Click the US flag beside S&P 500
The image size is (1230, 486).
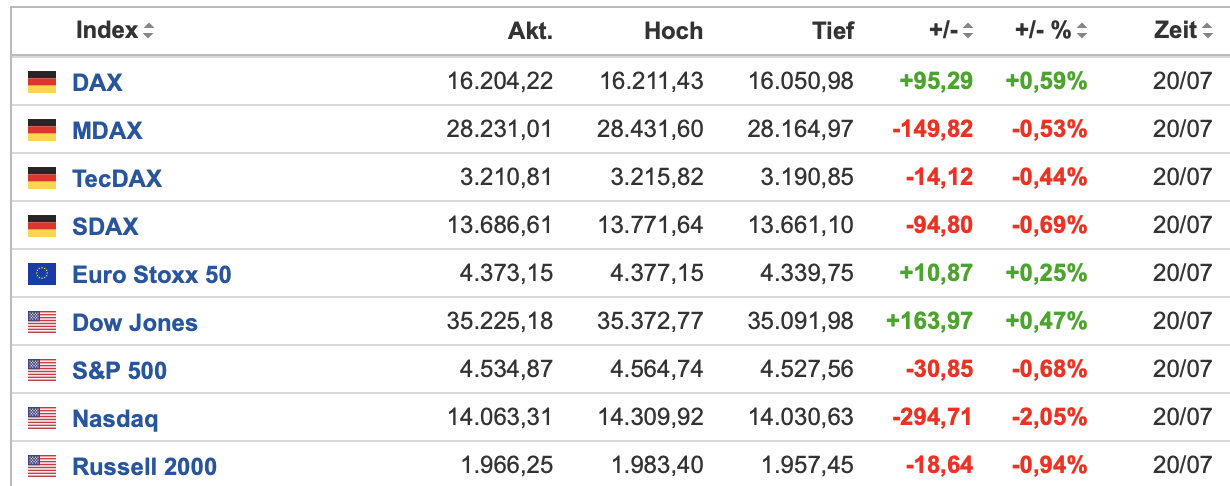[42, 370]
